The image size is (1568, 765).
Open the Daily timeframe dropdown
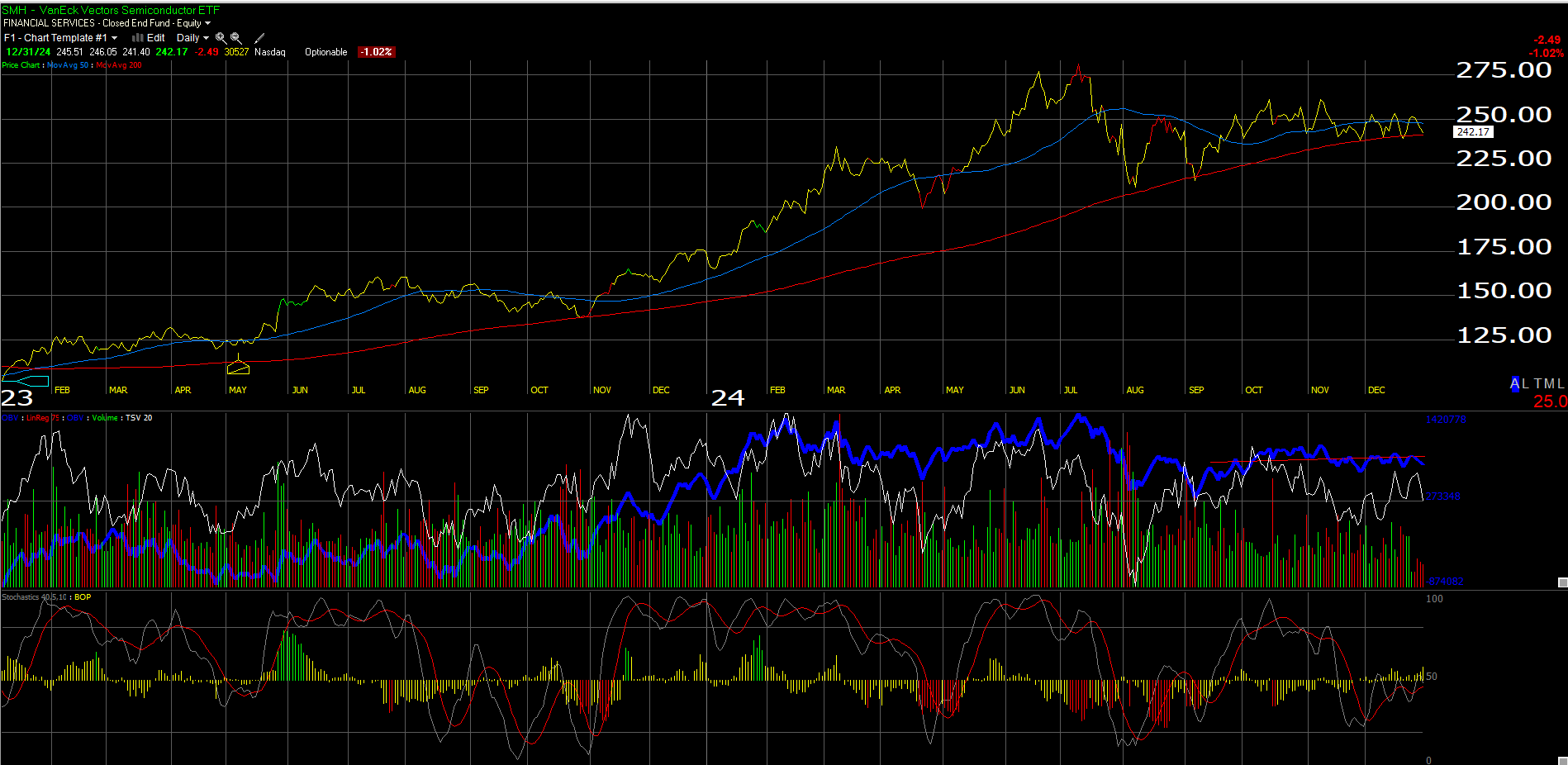pos(192,38)
